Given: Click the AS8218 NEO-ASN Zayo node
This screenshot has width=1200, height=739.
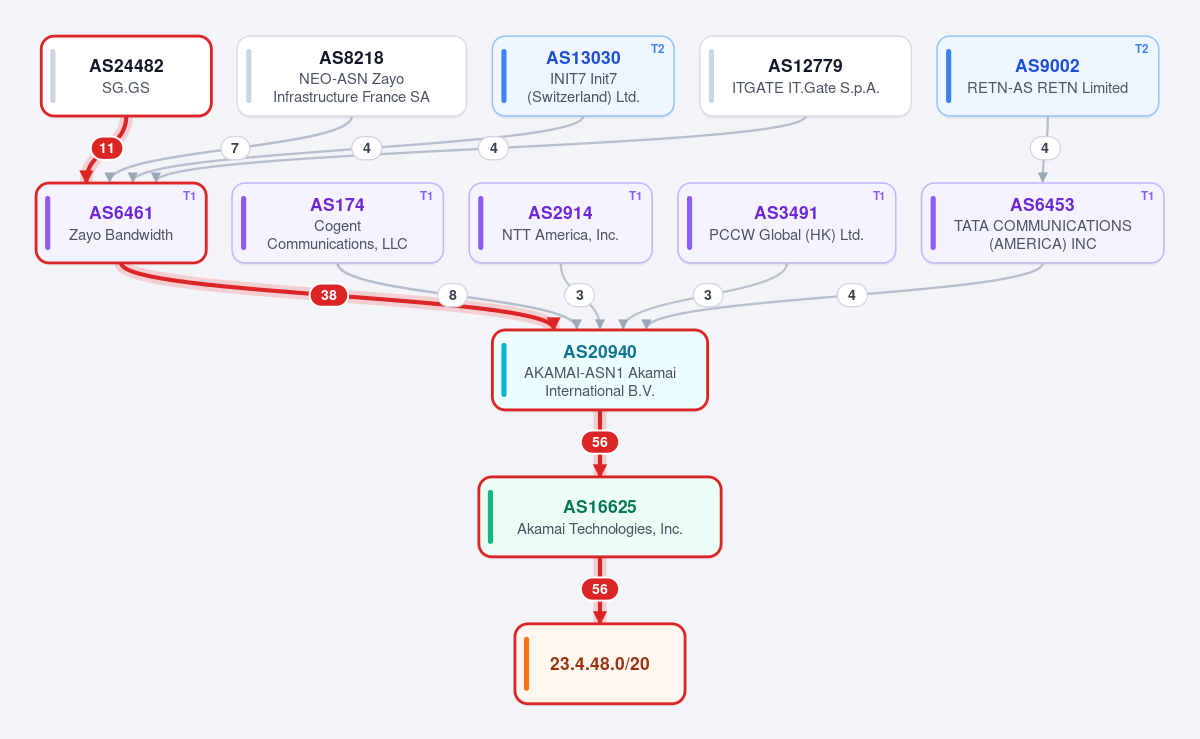Looking at the screenshot, I should point(351,76).
